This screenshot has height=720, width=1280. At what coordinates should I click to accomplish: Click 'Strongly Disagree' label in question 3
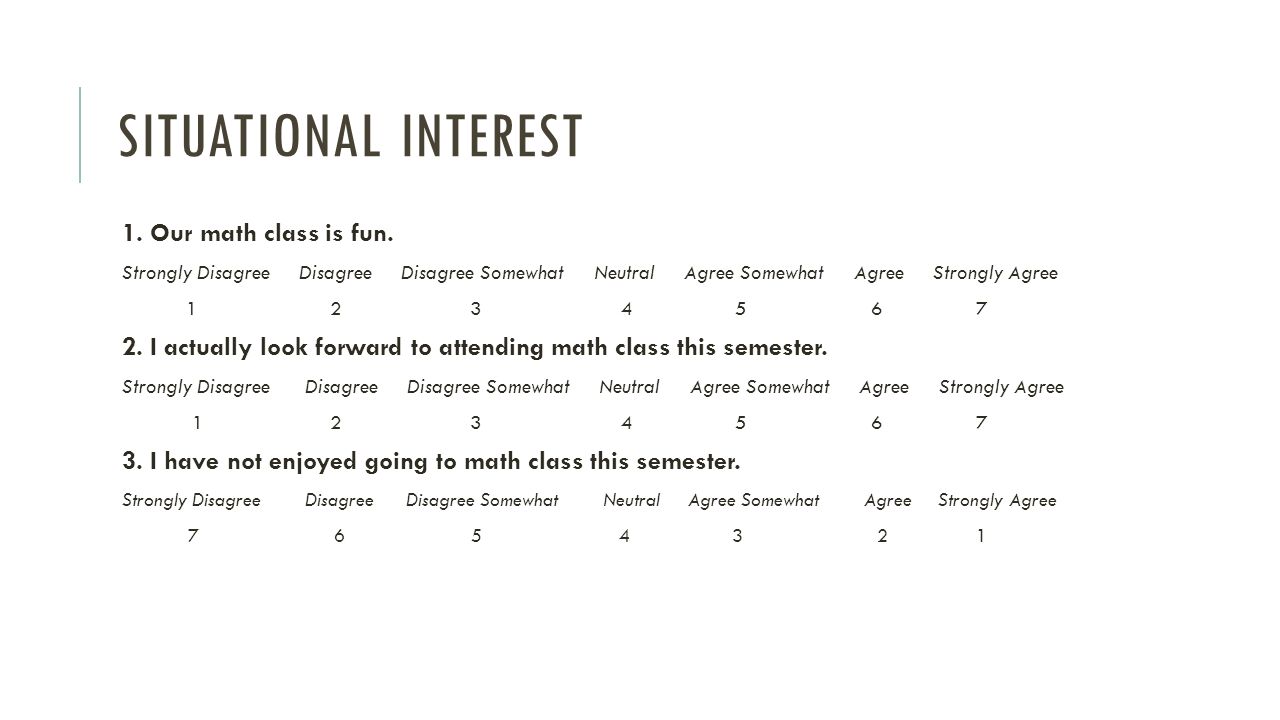click(x=191, y=500)
